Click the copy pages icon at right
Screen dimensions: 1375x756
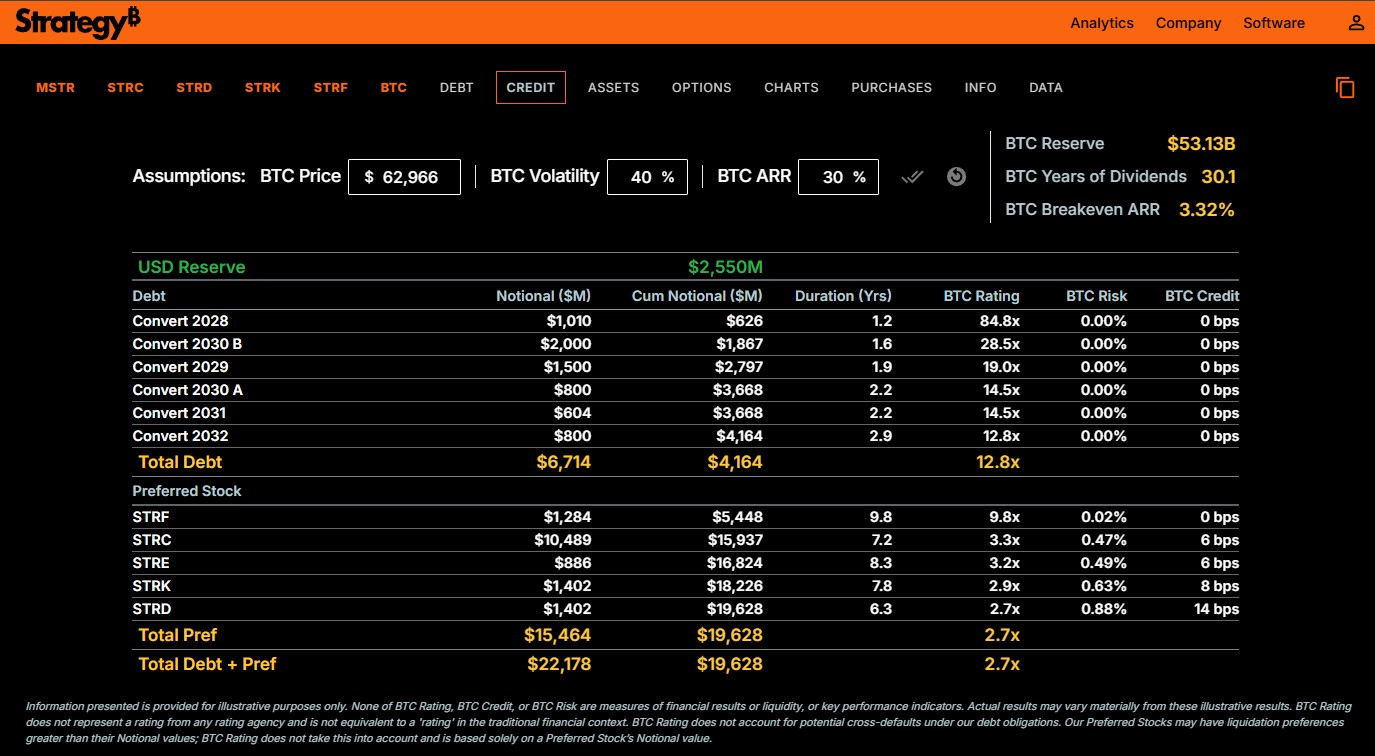[x=1345, y=88]
